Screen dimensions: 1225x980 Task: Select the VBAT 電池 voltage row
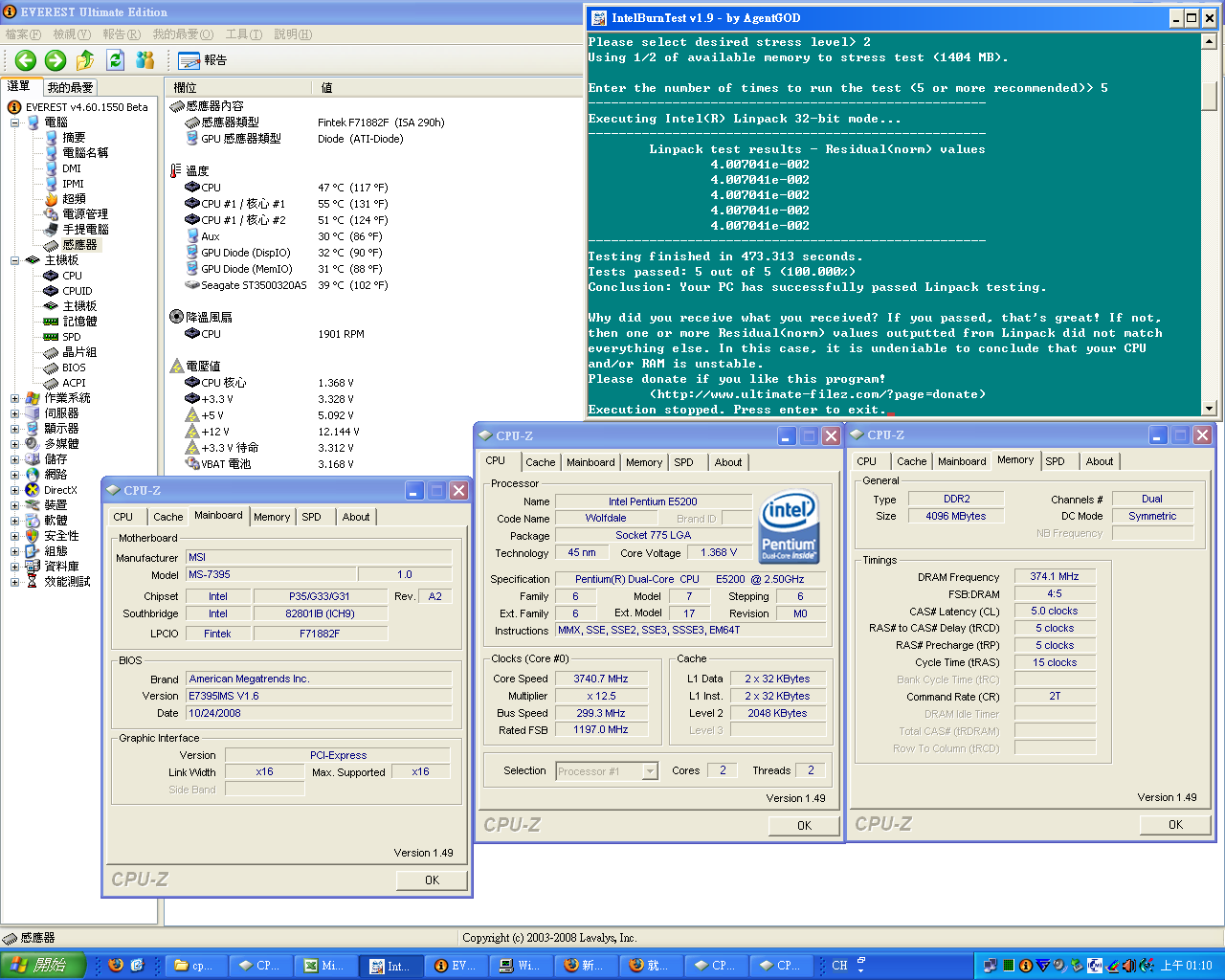270,464
